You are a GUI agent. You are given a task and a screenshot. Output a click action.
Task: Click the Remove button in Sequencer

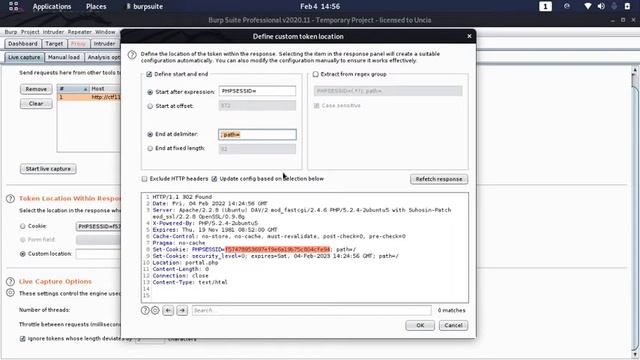point(36,89)
